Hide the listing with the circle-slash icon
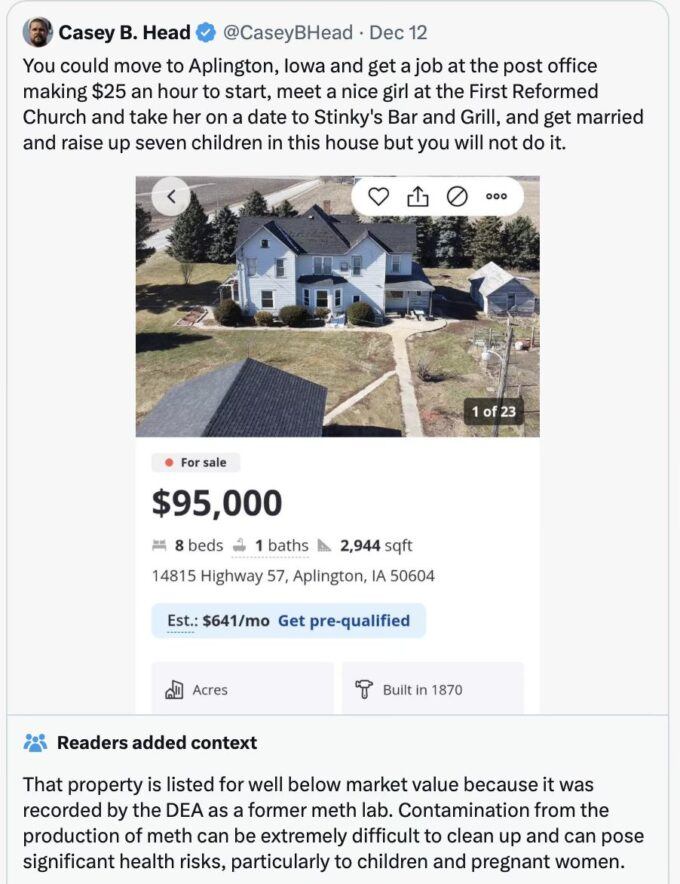Image resolution: width=680 pixels, height=884 pixels. point(456,197)
